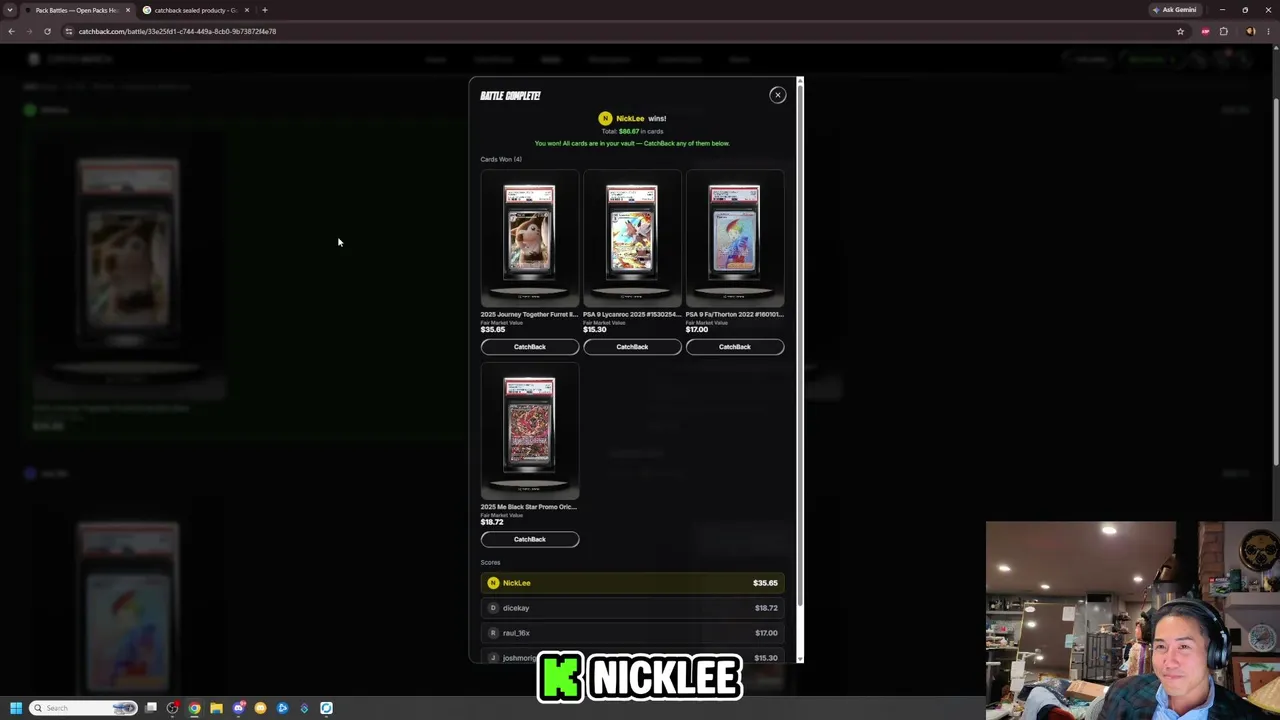Click the $15.30 fair market value
Viewport: 1280px width, 720px height.
click(595, 330)
